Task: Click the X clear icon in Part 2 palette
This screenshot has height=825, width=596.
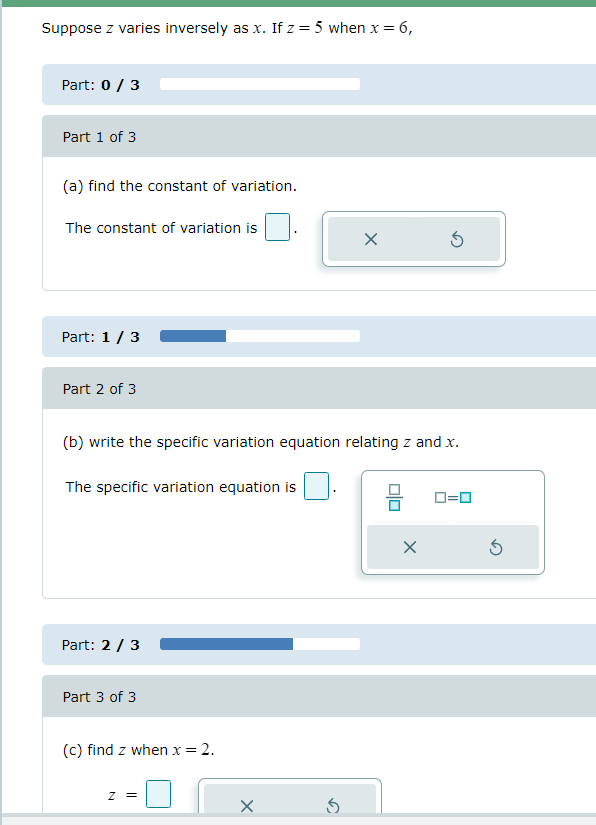Action: pyautogui.click(x=412, y=546)
